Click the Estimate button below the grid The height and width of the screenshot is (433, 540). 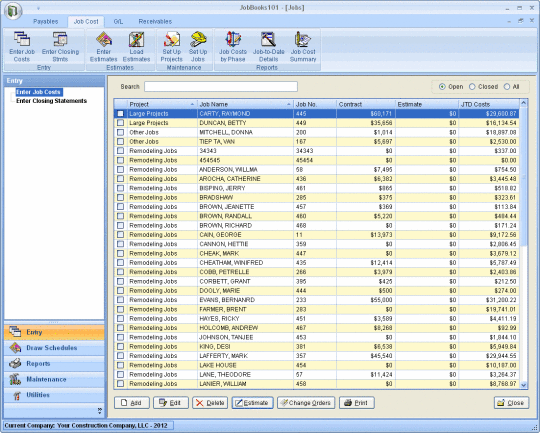pos(252,403)
